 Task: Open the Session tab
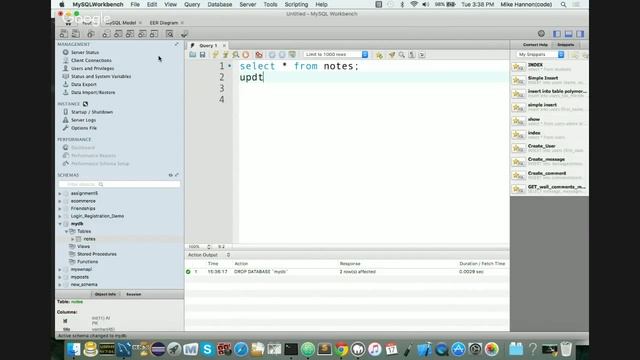click(133, 294)
